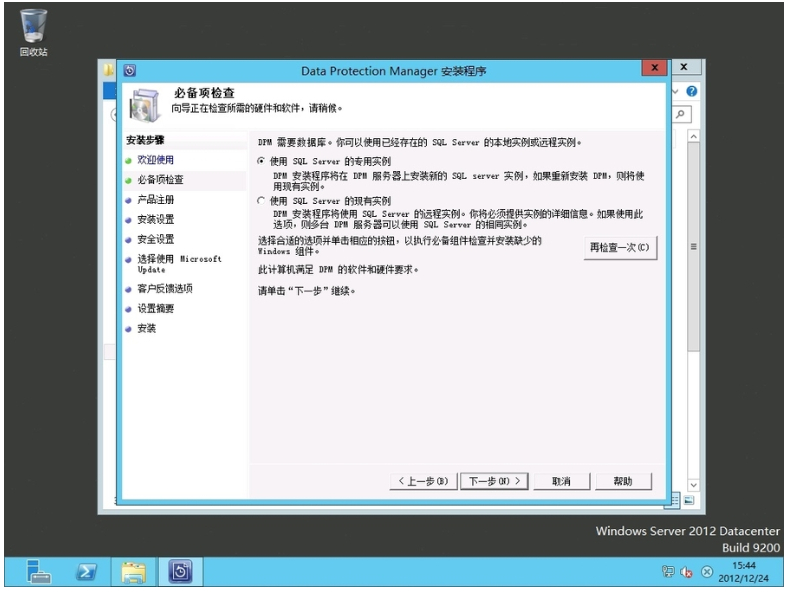Image resolution: width=788 pixels, height=592 pixels.
Task: Select the 选择使用 Microsoft Update step
Action: pos(179,264)
